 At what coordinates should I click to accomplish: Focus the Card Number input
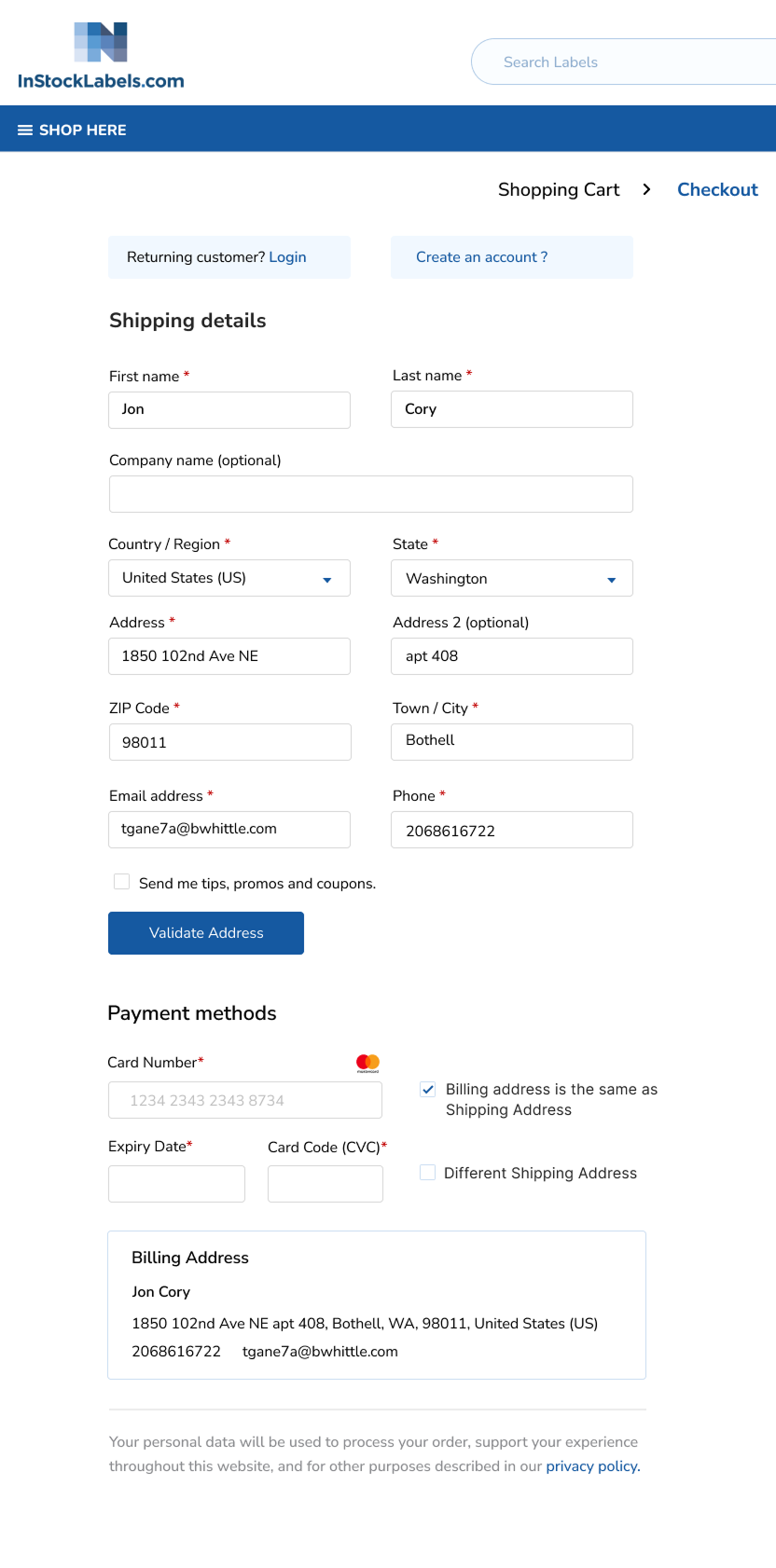tap(244, 1099)
